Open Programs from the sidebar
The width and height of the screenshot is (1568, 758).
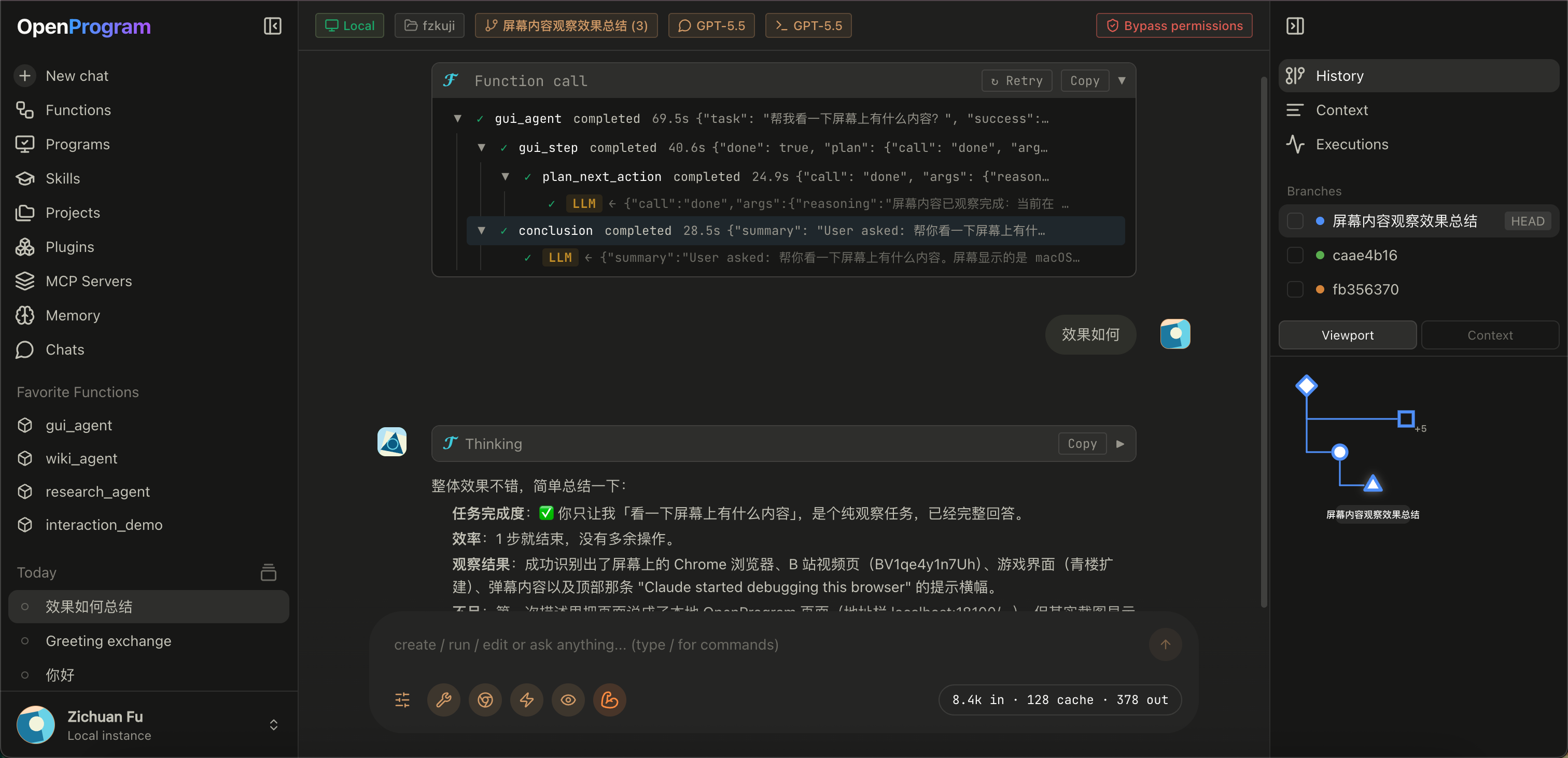tap(77, 144)
